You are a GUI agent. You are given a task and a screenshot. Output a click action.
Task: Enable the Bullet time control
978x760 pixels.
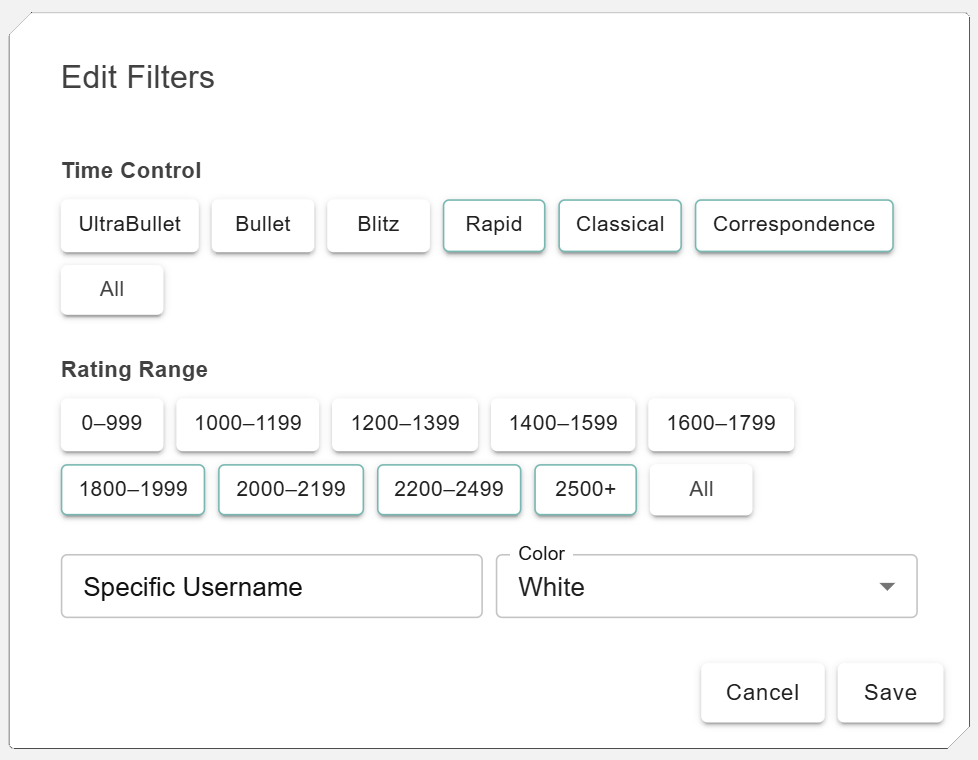point(263,225)
